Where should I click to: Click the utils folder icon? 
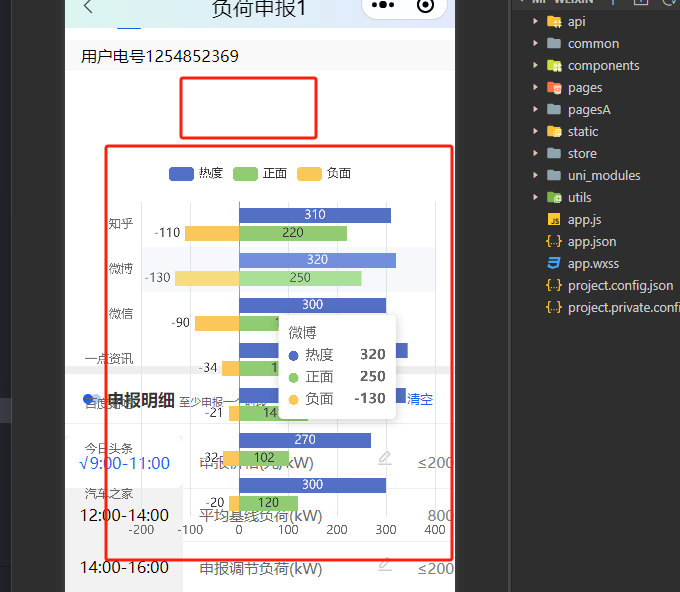[x=554, y=197]
